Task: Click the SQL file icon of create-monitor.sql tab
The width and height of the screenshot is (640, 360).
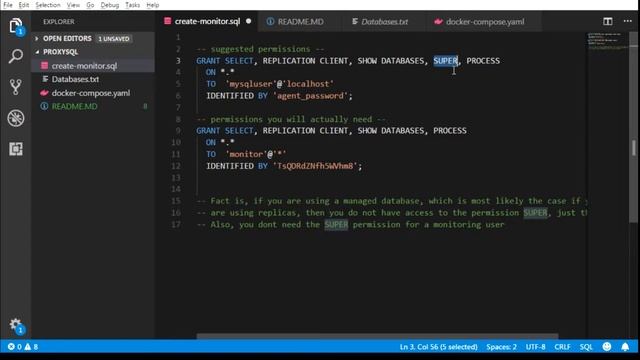Action: coord(167,21)
